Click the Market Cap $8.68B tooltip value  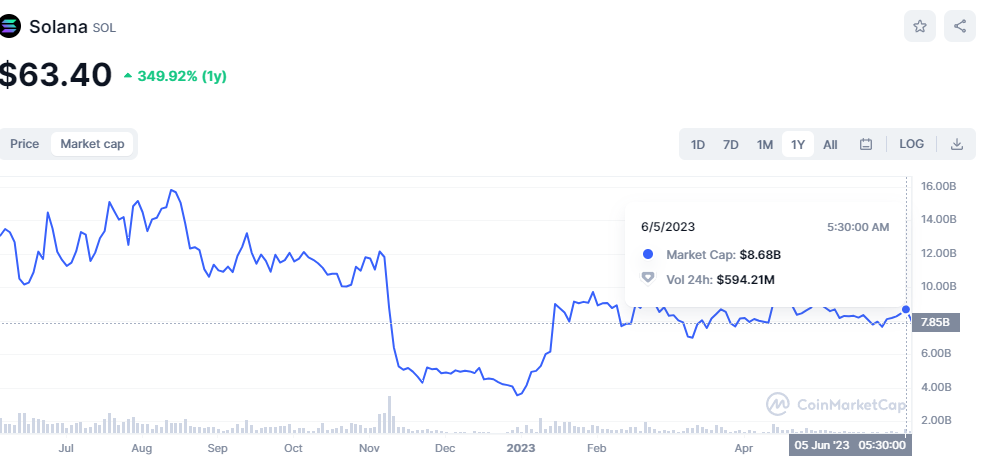pyautogui.click(x=760, y=255)
